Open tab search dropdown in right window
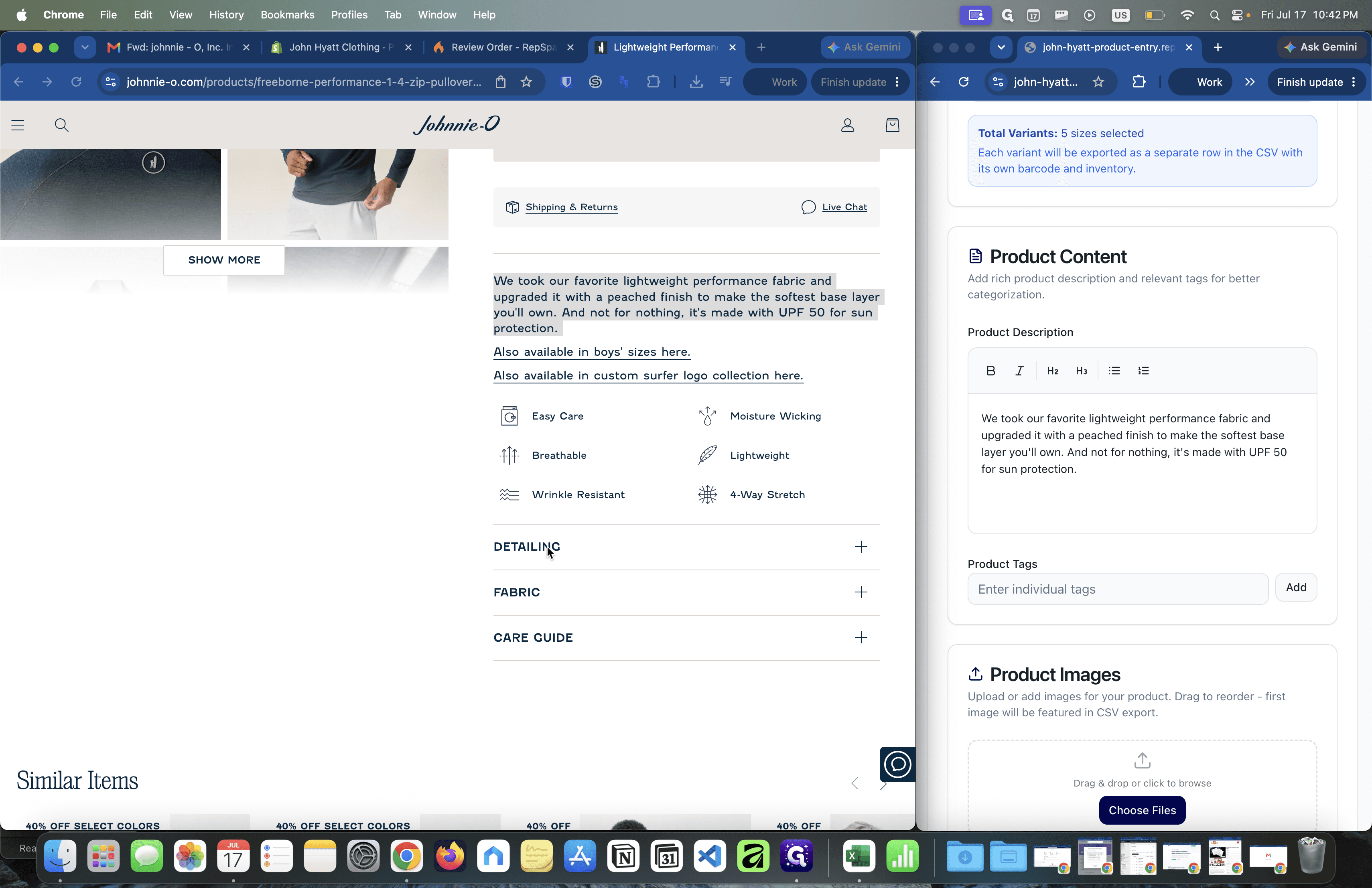 tap(1001, 47)
